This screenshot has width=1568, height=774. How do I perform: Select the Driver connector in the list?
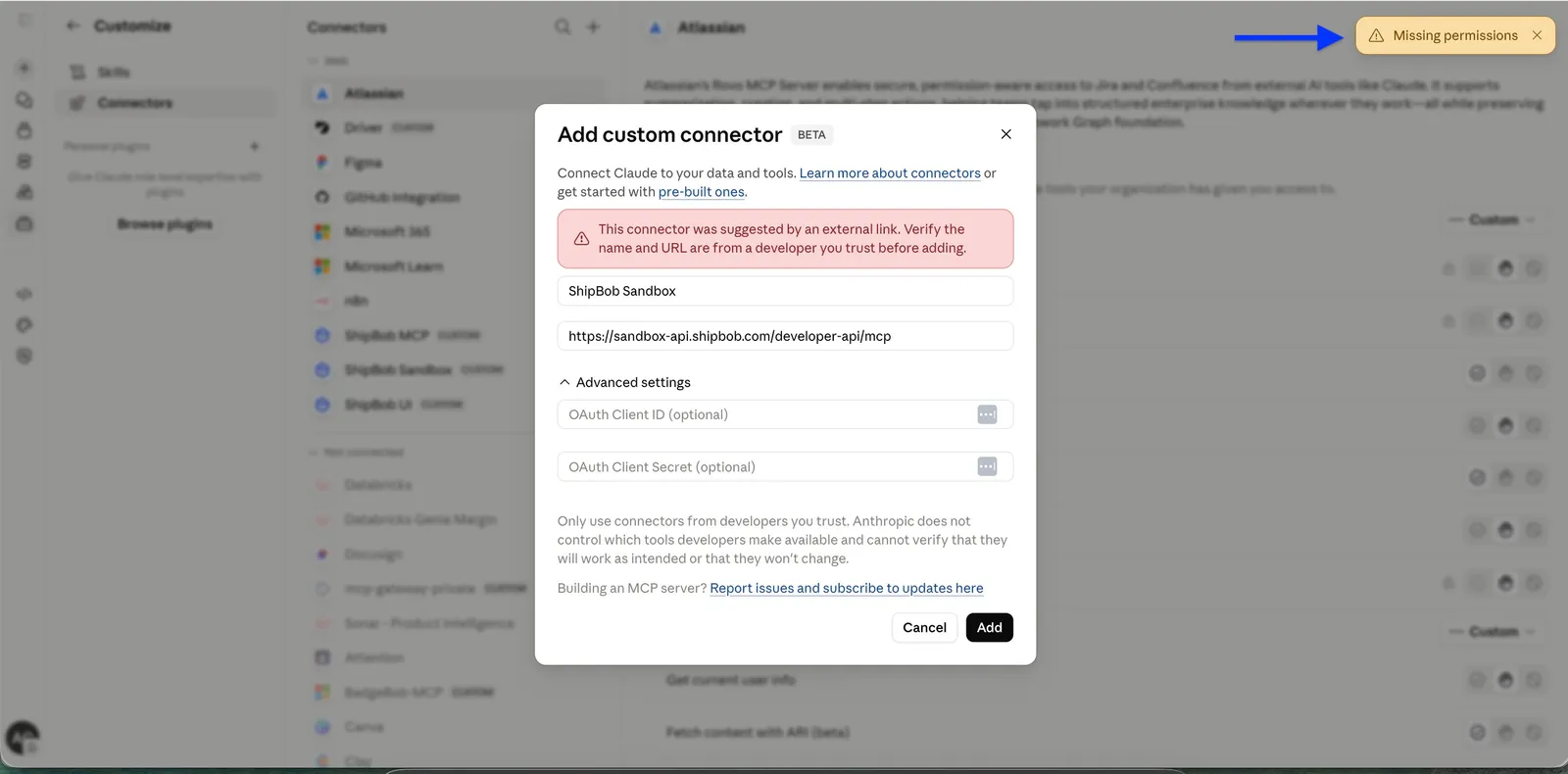click(455, 127)
